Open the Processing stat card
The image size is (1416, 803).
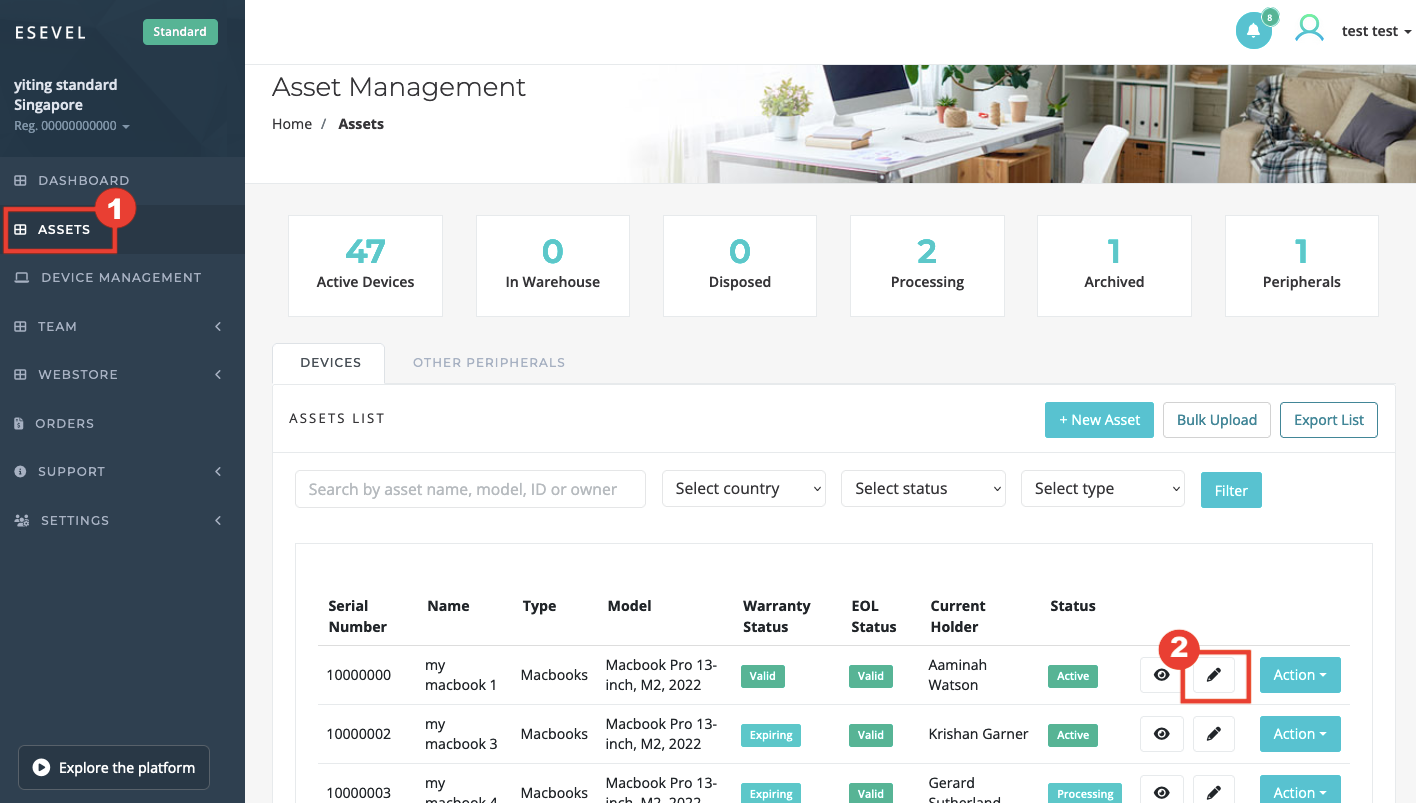tap(927, 266)
